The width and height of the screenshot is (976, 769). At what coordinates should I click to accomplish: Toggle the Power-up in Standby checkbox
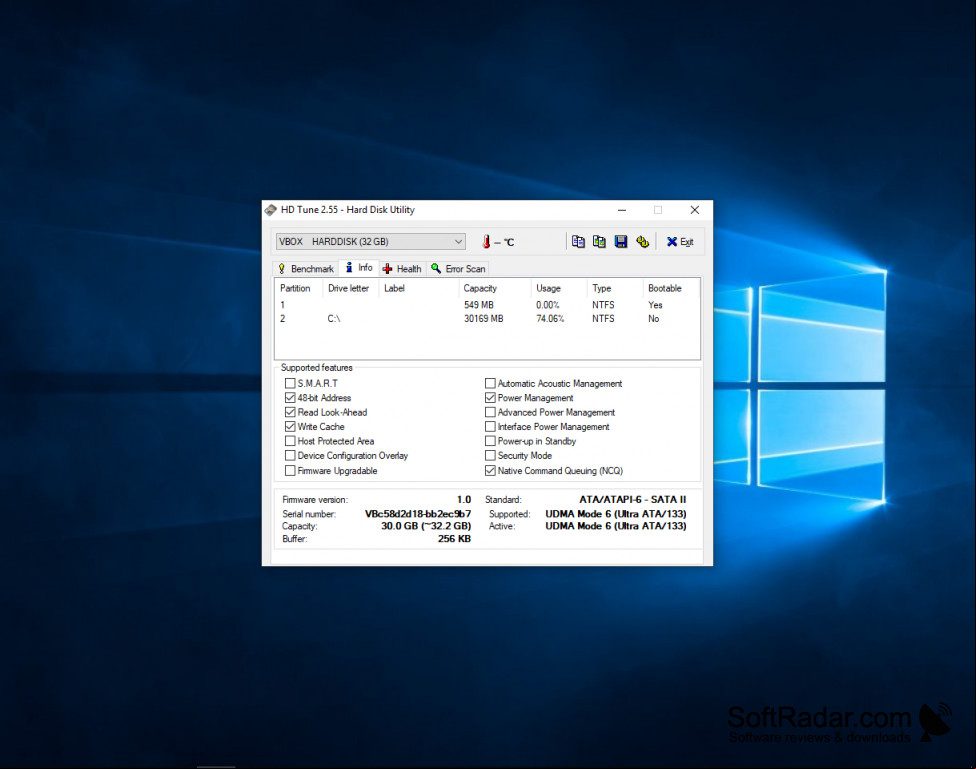click(x=490, y=441)
